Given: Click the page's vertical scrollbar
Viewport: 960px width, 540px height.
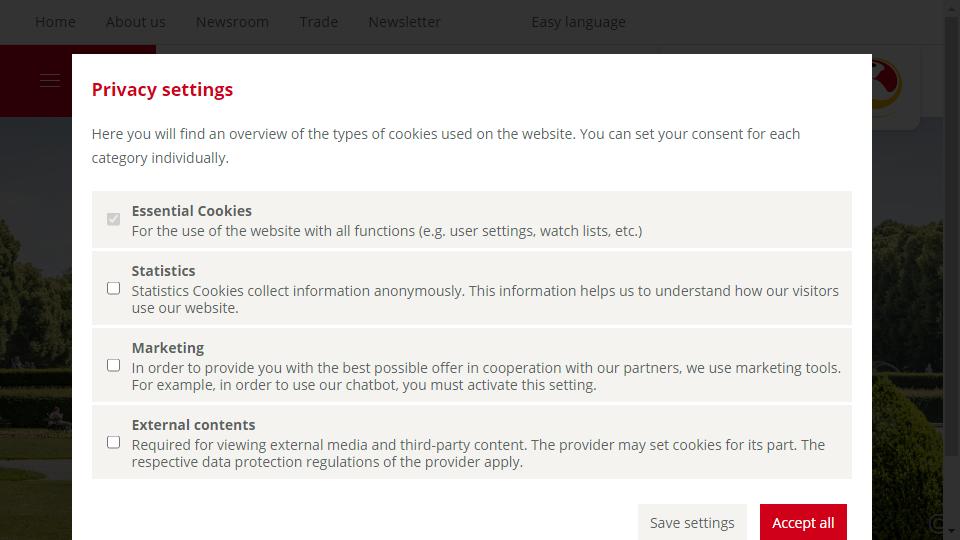Looking at the screenshot, I should click(952, 269).
